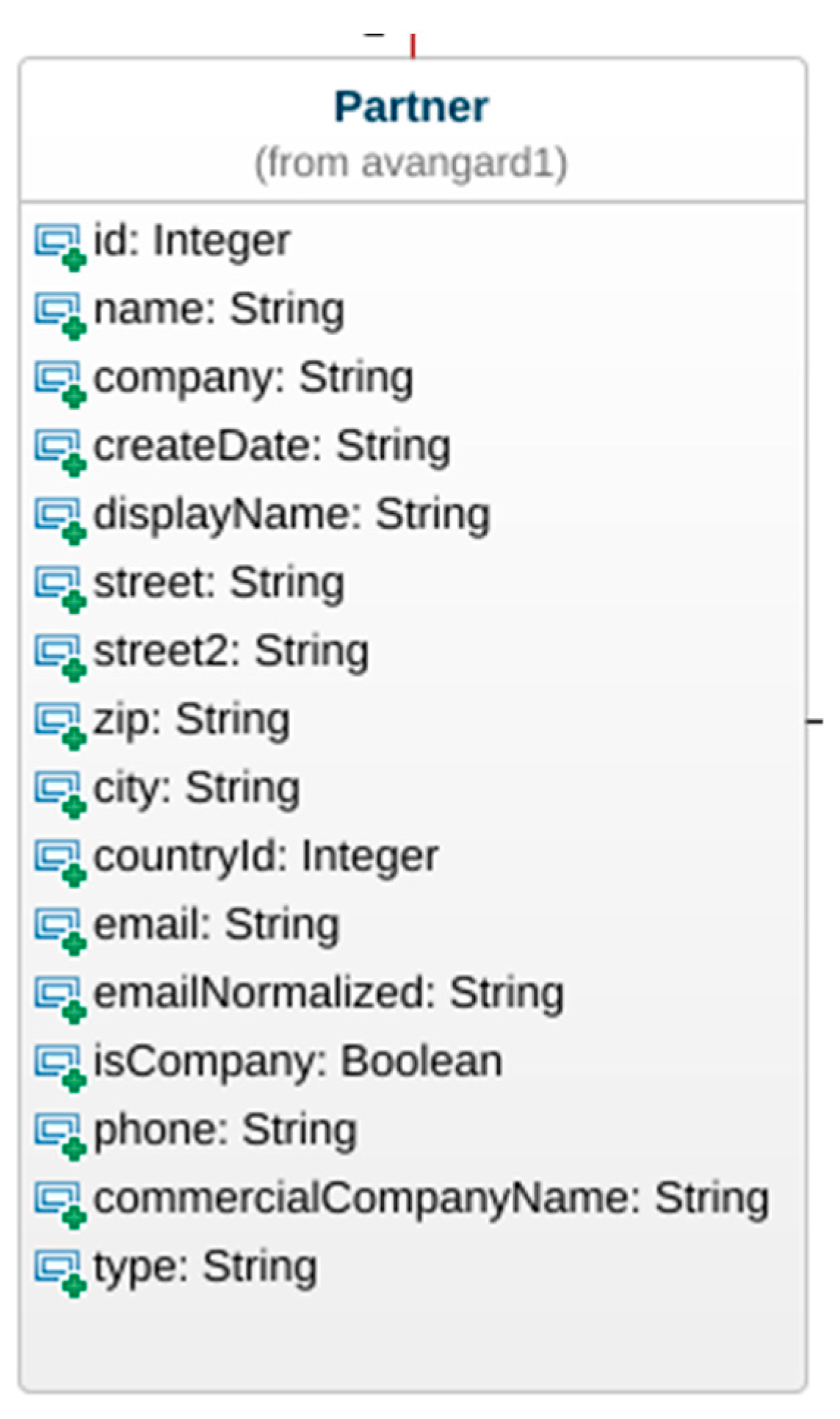Click the icon next to type attribute
Image resolution: width=840 pixels, height=1419 pixels.
point(59,1271)
